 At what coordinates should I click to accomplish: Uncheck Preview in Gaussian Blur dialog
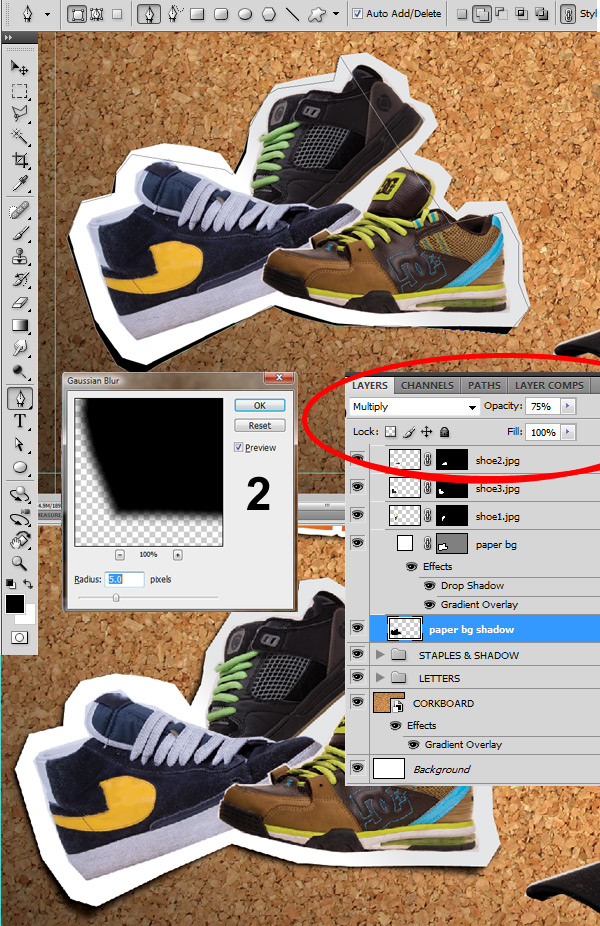(239, 448)
